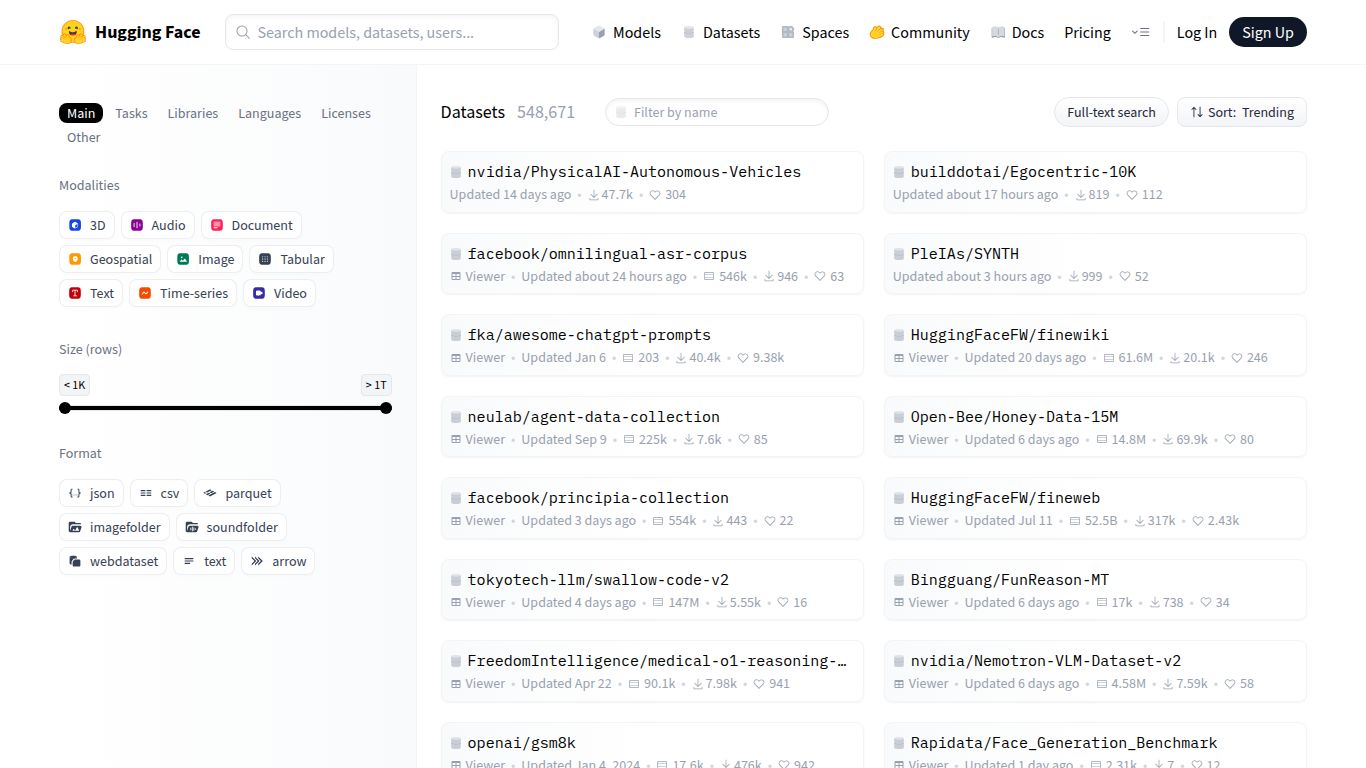
Task: Open the Datasets menu in the navbar
Action: [x=721, y=32]
